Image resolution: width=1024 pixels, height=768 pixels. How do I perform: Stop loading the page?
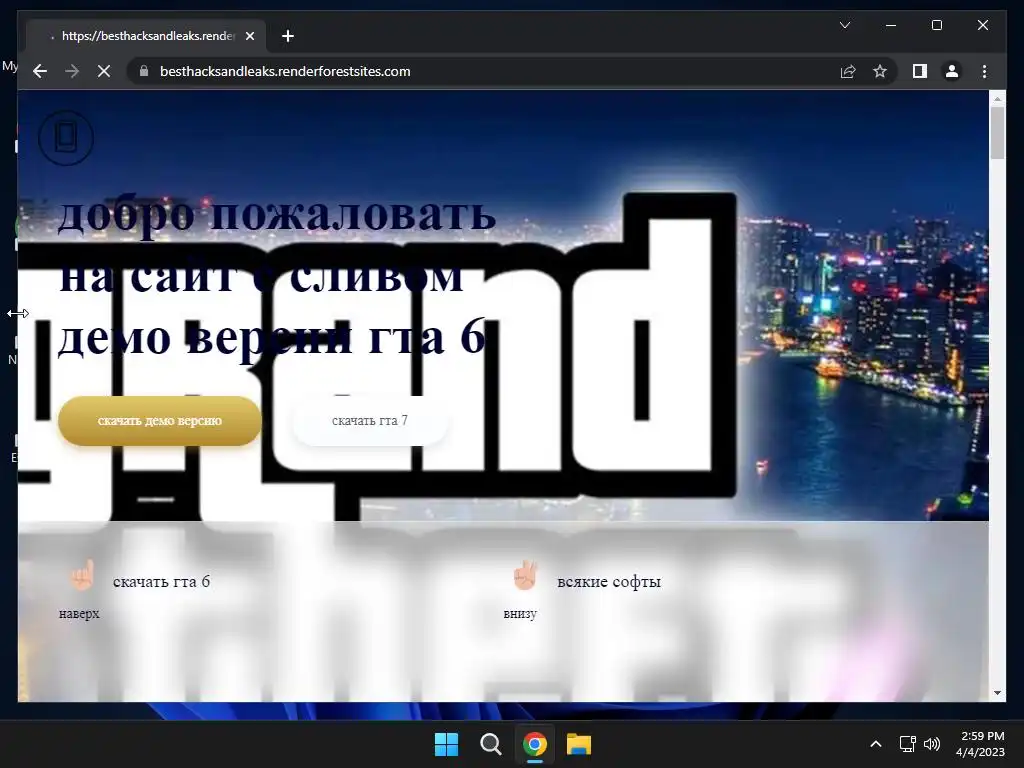point(104,71)
